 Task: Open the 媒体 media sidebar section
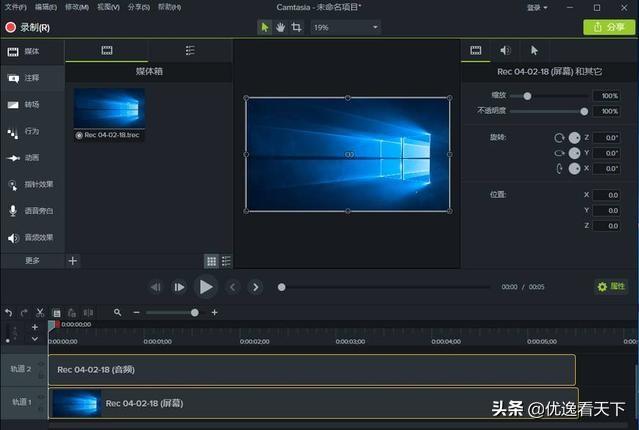32,51
